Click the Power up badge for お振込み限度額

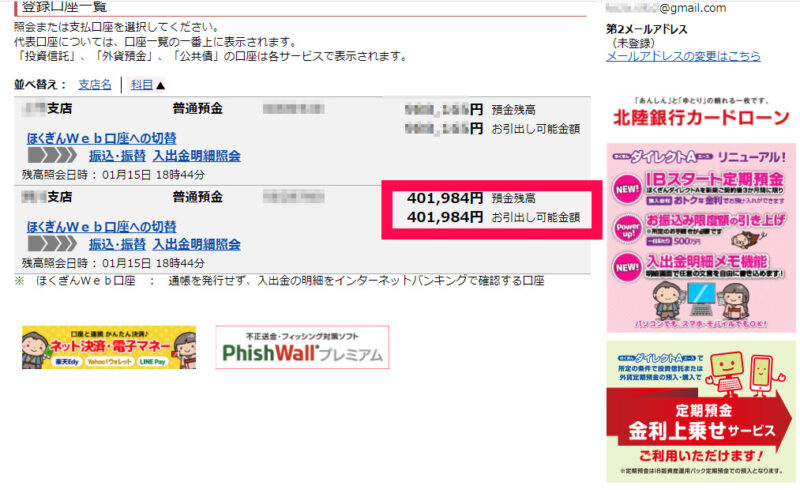tap(627, 229)
